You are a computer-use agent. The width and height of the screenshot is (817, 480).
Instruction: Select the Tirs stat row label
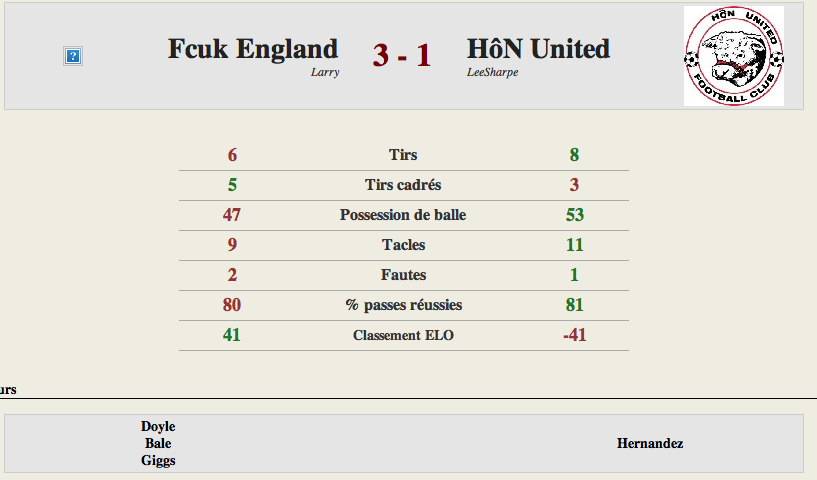403,155
